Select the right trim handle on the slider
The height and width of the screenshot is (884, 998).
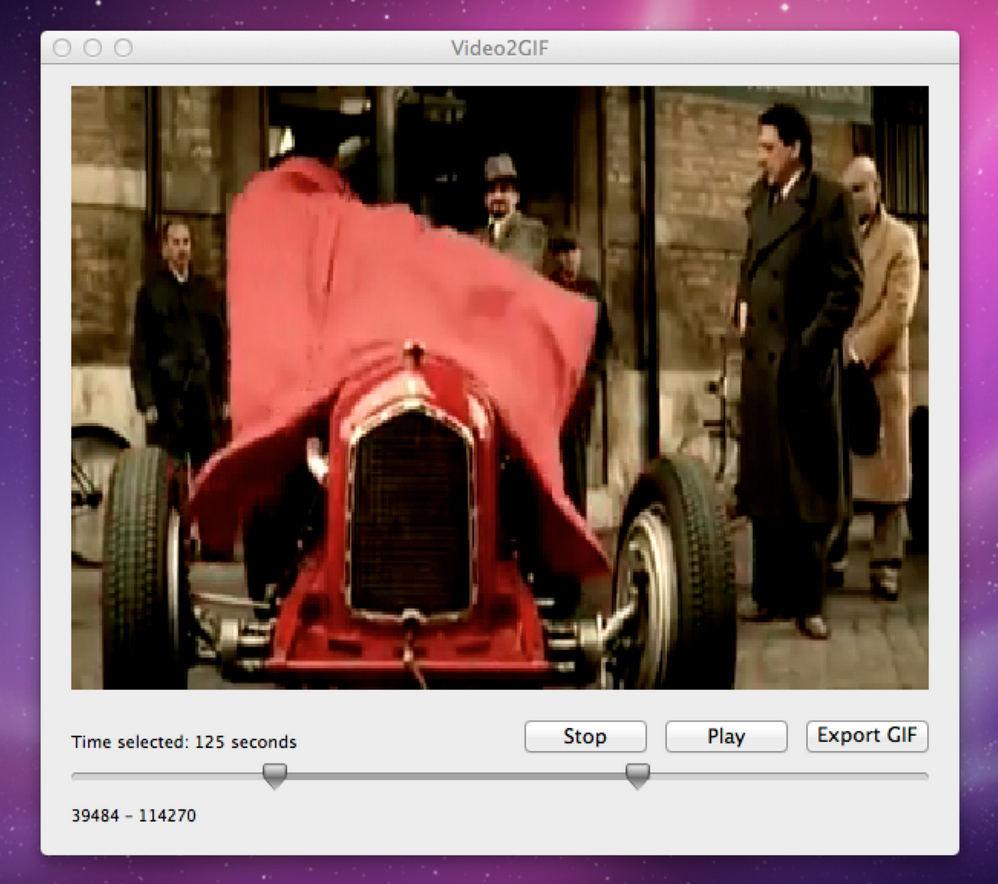tap(637, 774)
